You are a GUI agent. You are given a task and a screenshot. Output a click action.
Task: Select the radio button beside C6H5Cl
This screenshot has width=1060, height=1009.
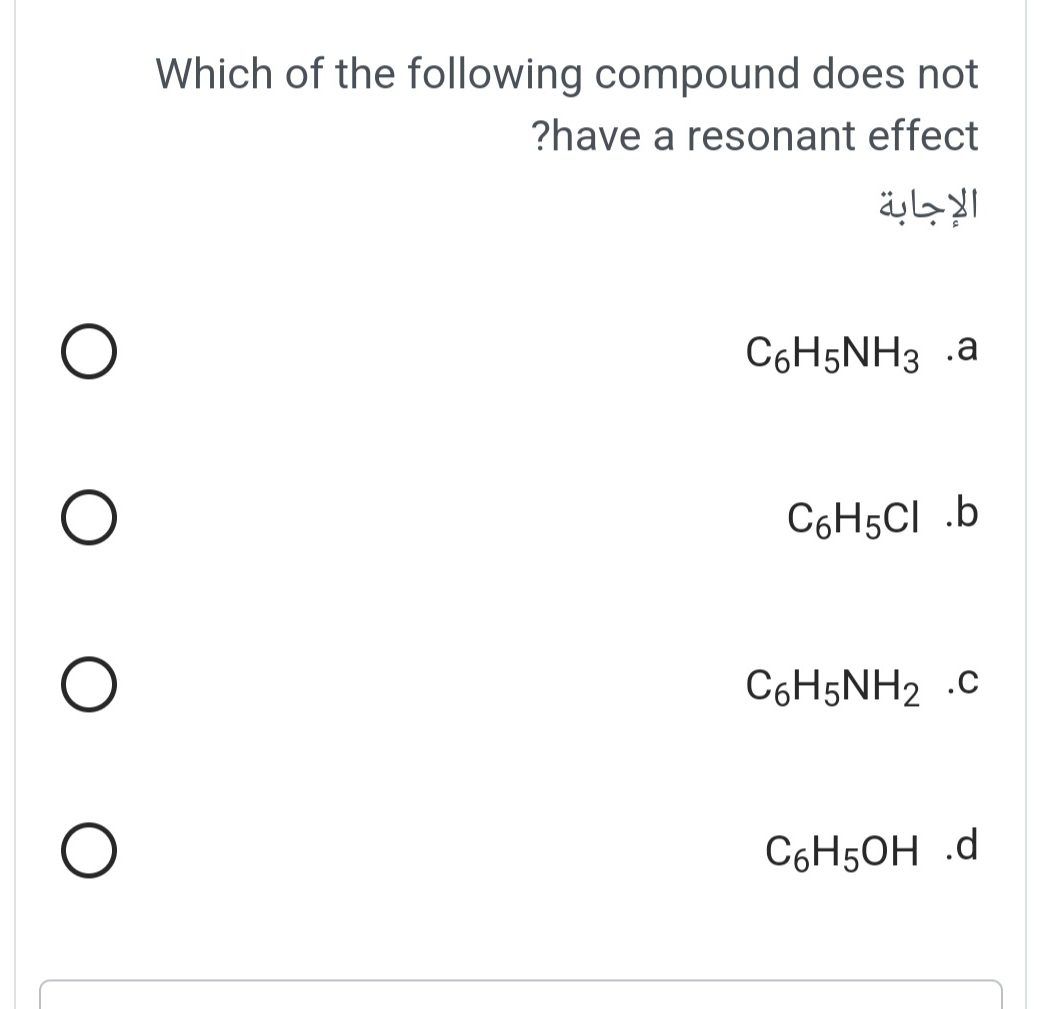[88, 517]
